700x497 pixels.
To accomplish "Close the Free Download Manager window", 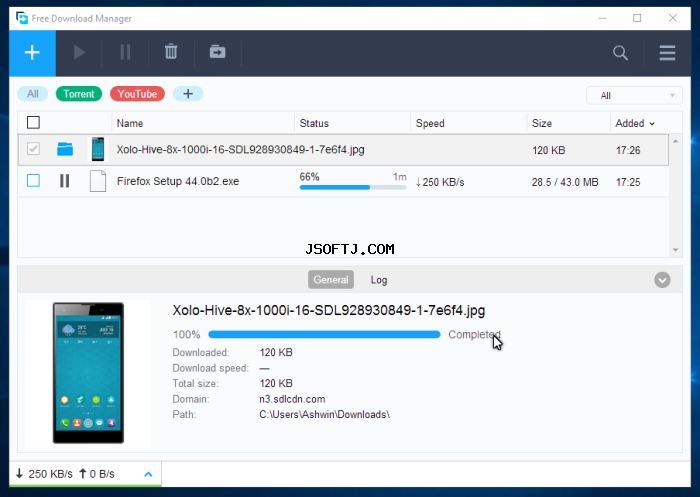I will coord(672,18).
